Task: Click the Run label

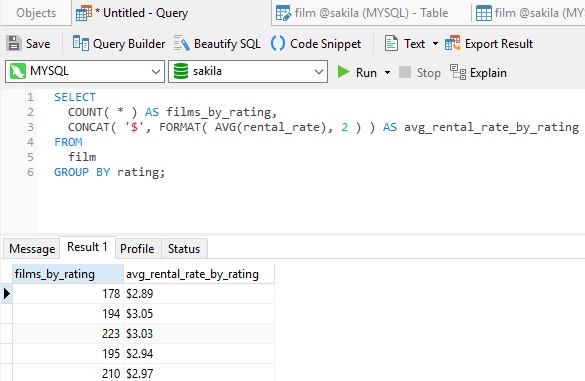Action: tap(366, 72)
